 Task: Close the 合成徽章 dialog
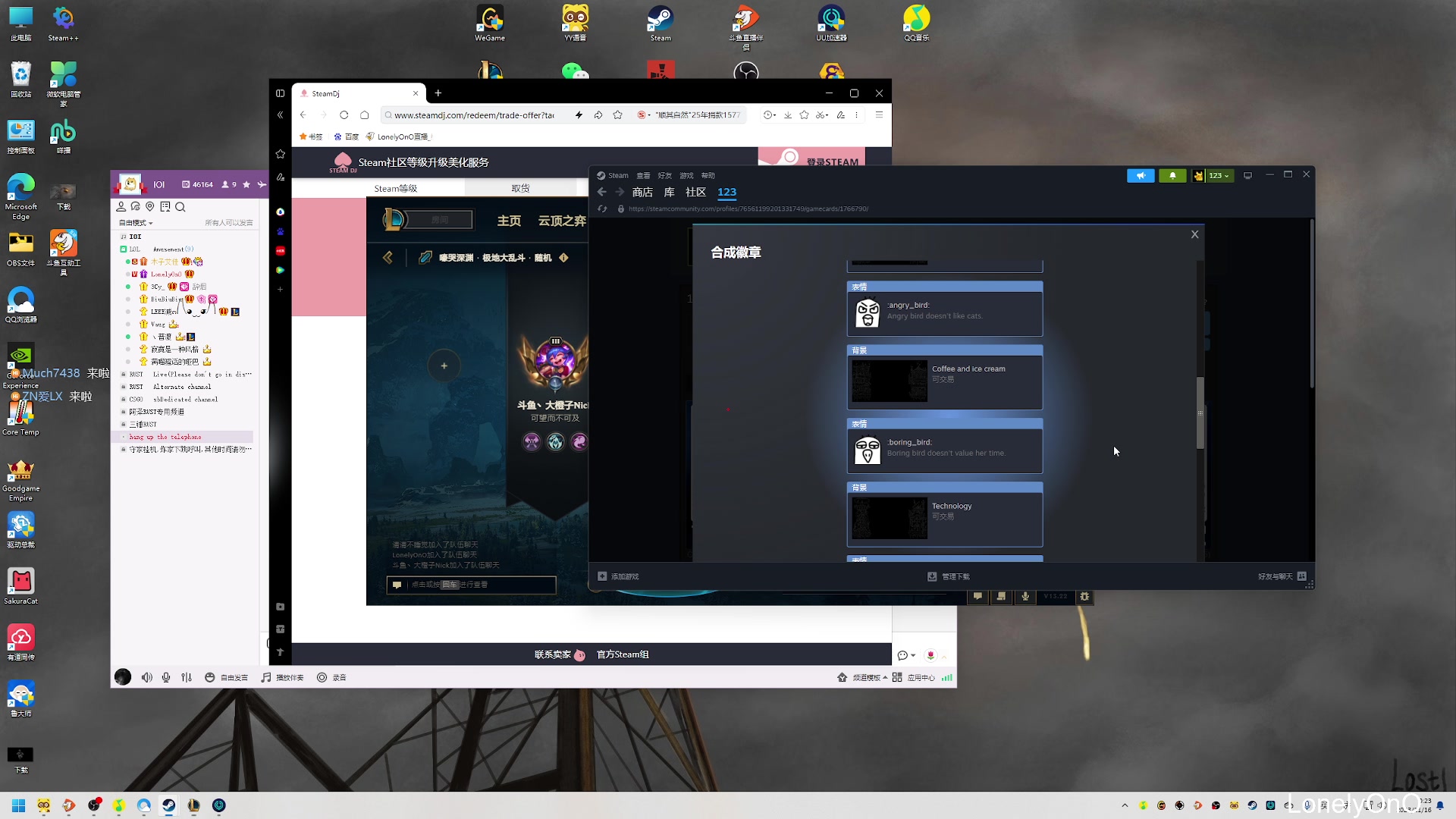click(x=1194, y=234)
